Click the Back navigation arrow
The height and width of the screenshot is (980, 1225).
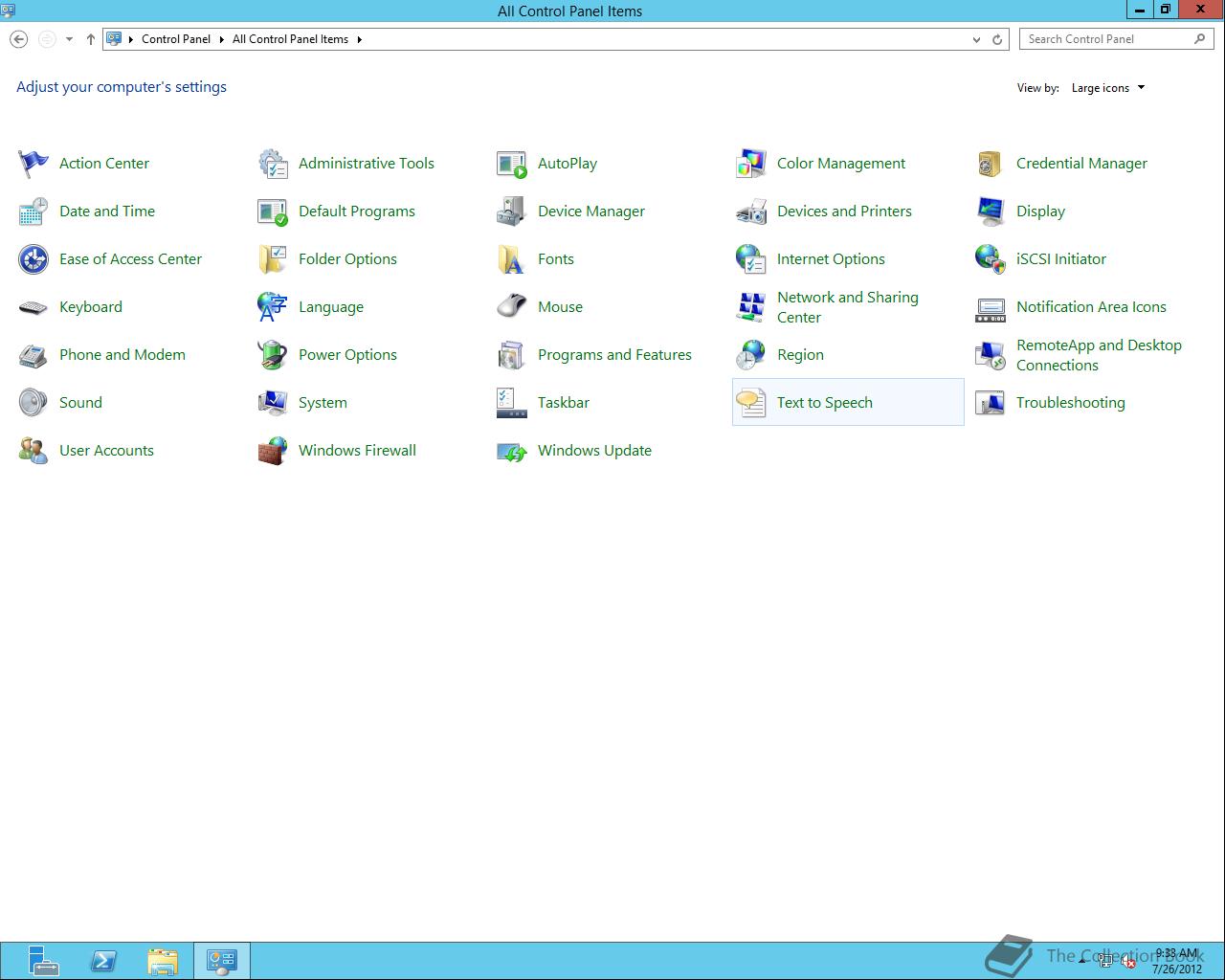18,39
